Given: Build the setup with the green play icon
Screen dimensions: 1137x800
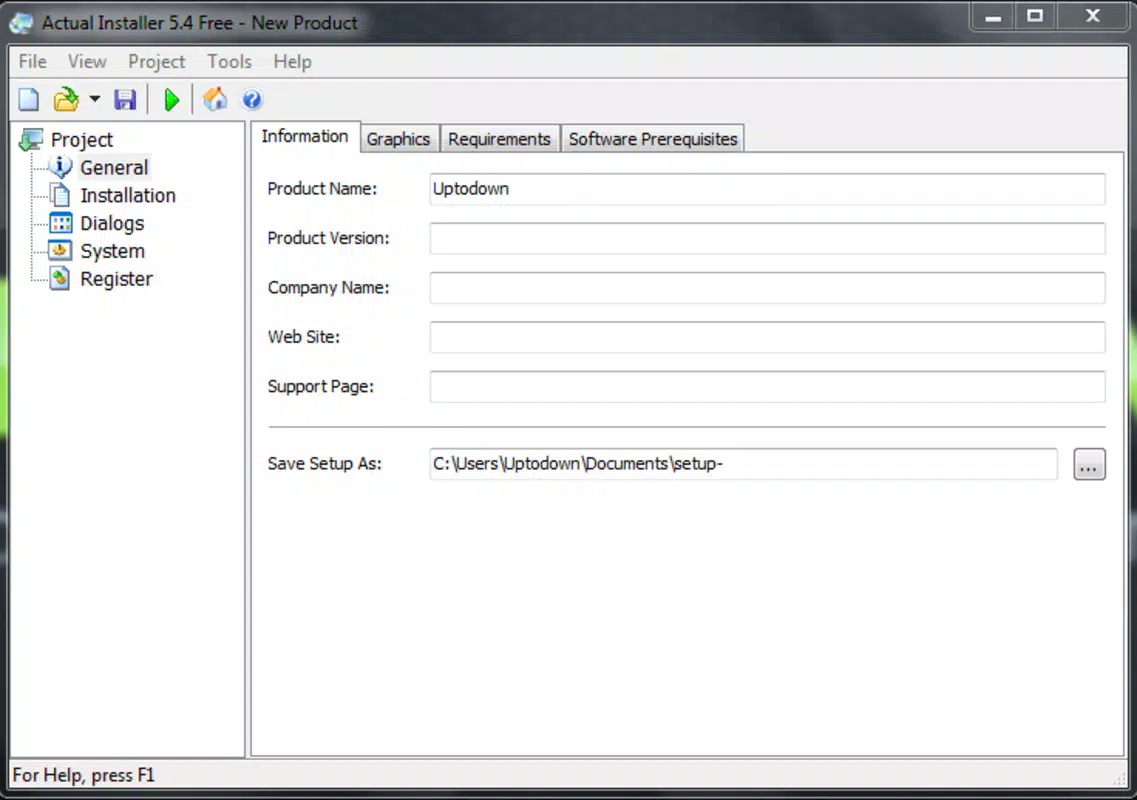Looking at the screenshot, I should coord(172,99).
